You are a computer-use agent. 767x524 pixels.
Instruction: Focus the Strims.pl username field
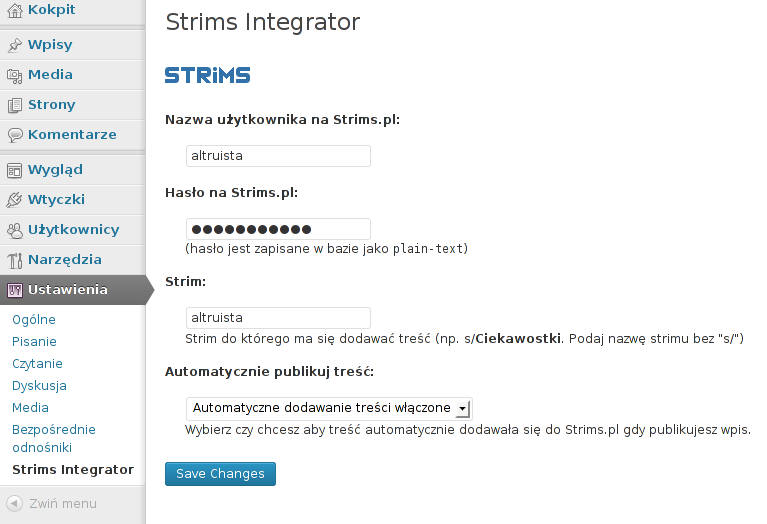278,156
